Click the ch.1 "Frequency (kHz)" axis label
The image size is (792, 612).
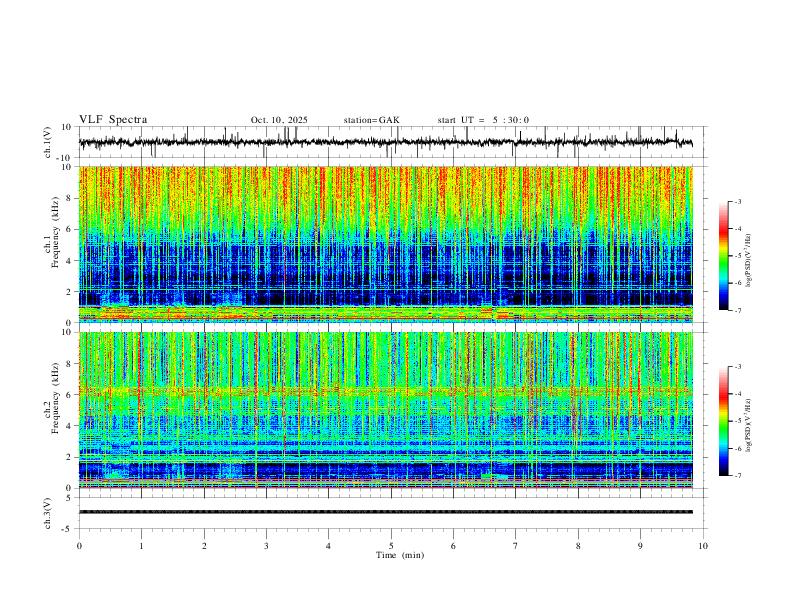[55, 233]
